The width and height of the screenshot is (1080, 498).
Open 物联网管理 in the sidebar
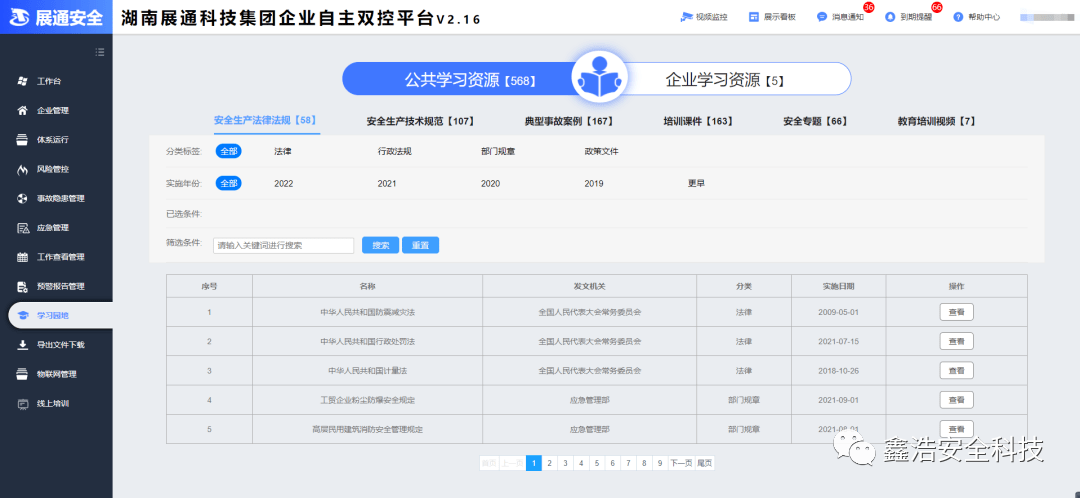tap(56, 374)
